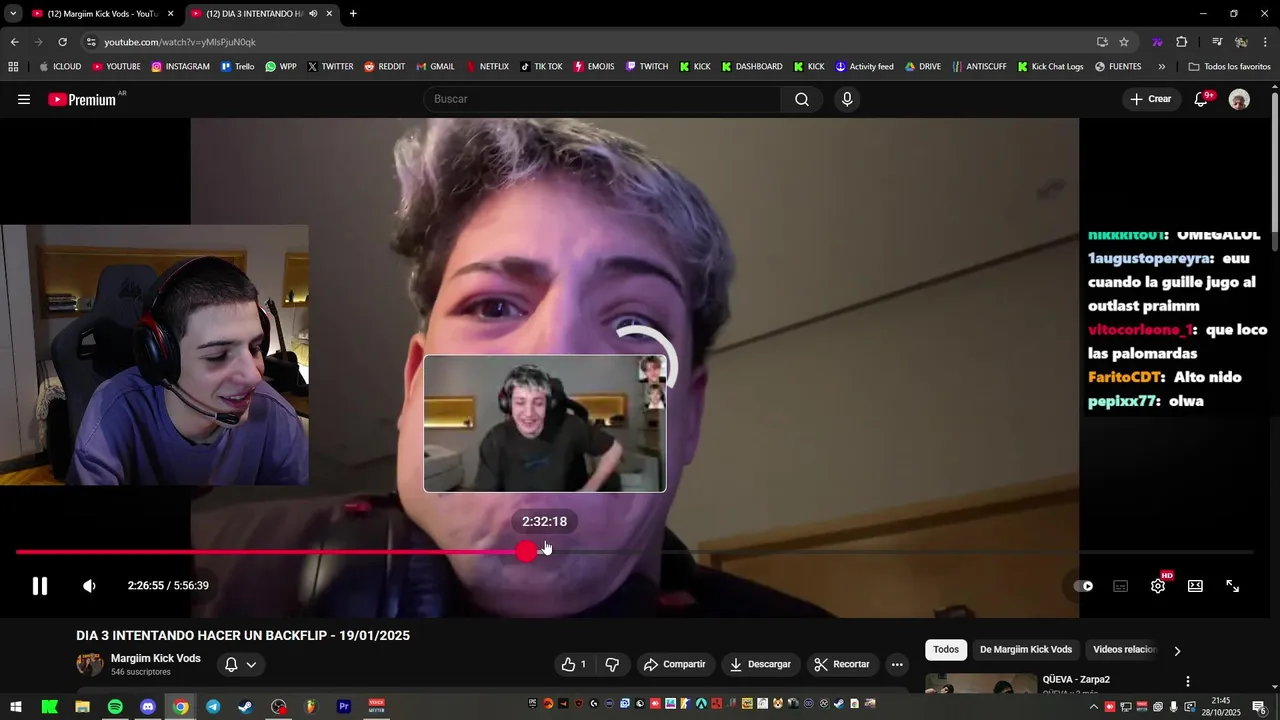Toggle subtitles in the player
The image size is (1280, 720).
click(1121, 586)
